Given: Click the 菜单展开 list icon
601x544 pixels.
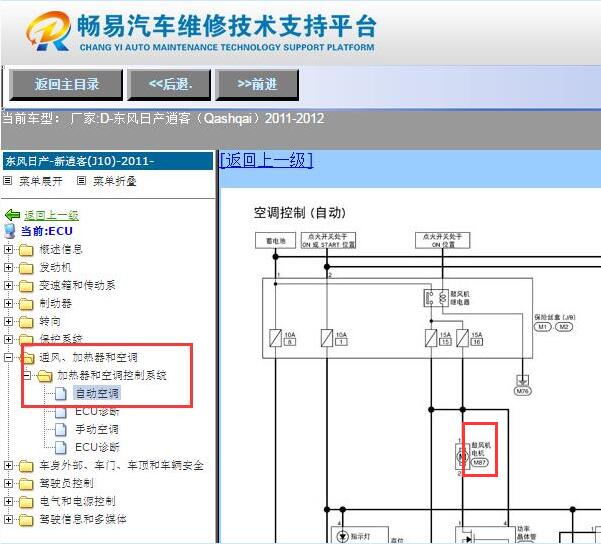Looking at the screenshot, I should tap(8, 181).
